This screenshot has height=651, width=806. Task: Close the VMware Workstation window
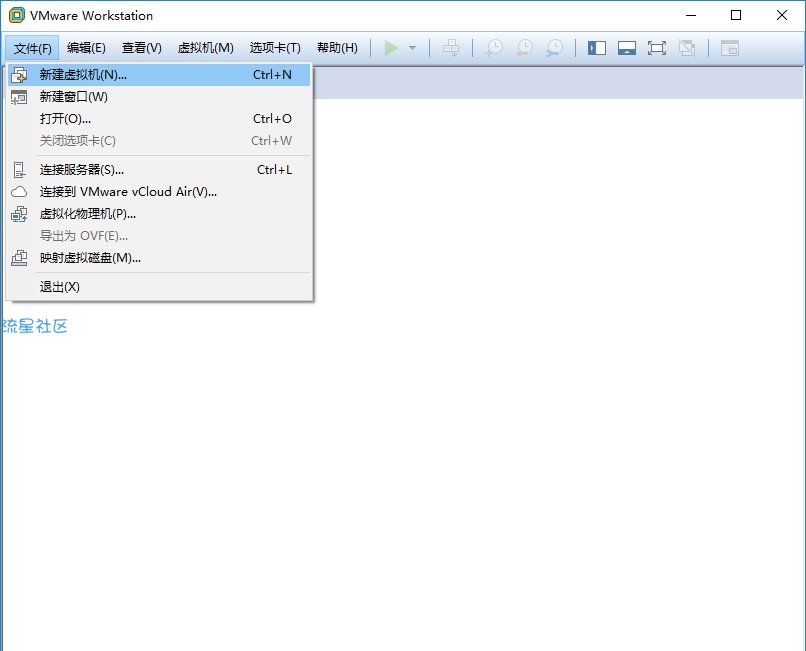click(782, 15)
